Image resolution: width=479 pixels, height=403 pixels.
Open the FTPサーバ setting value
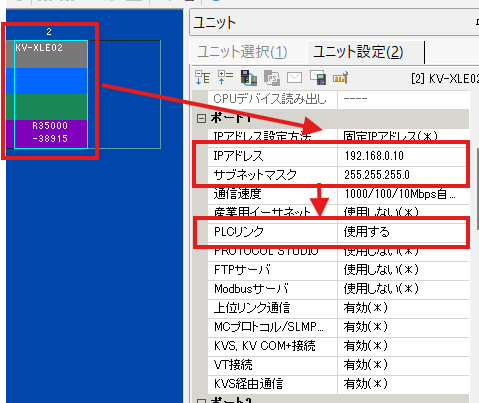[381, 269]
